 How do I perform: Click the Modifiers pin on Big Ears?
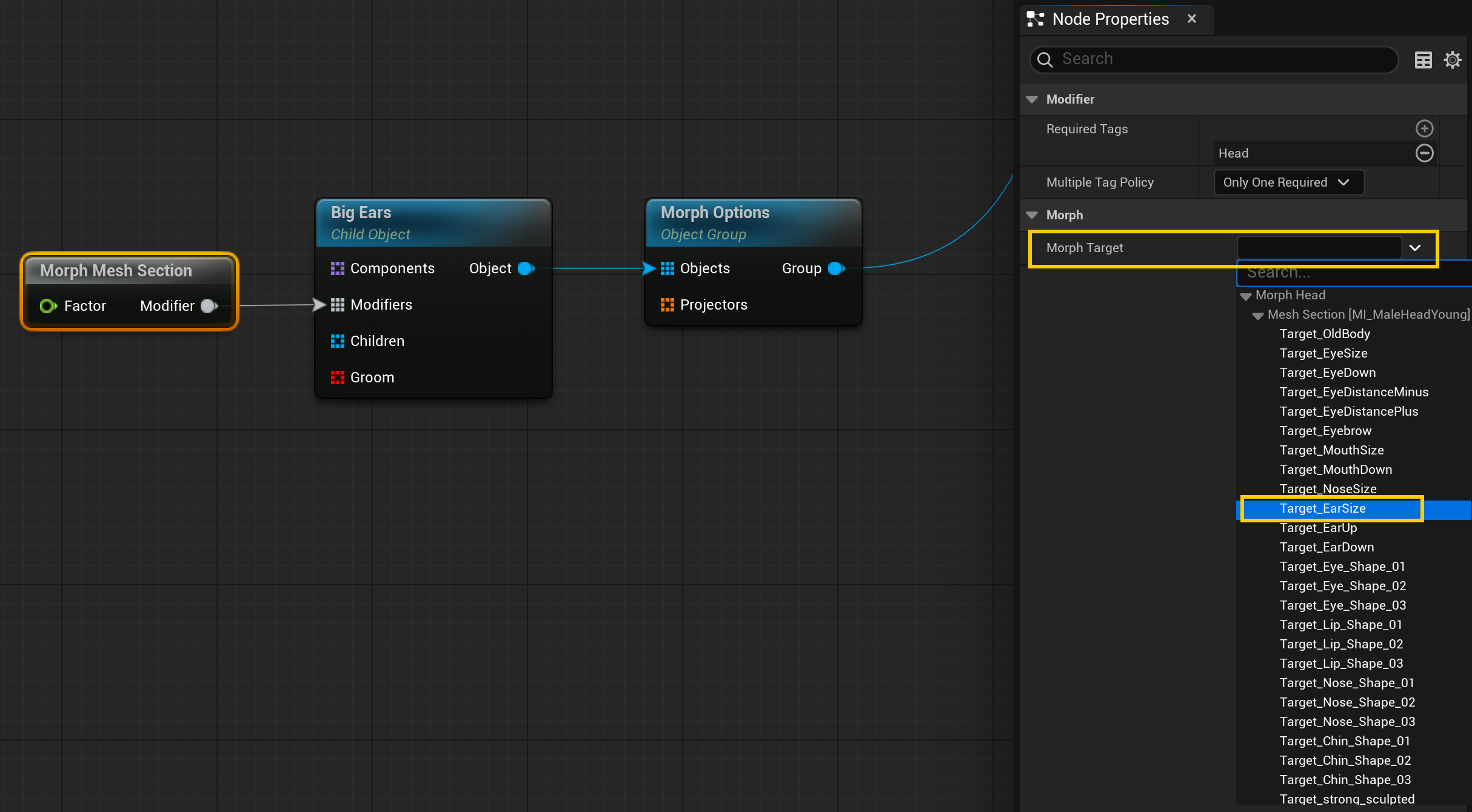(337, 305)
